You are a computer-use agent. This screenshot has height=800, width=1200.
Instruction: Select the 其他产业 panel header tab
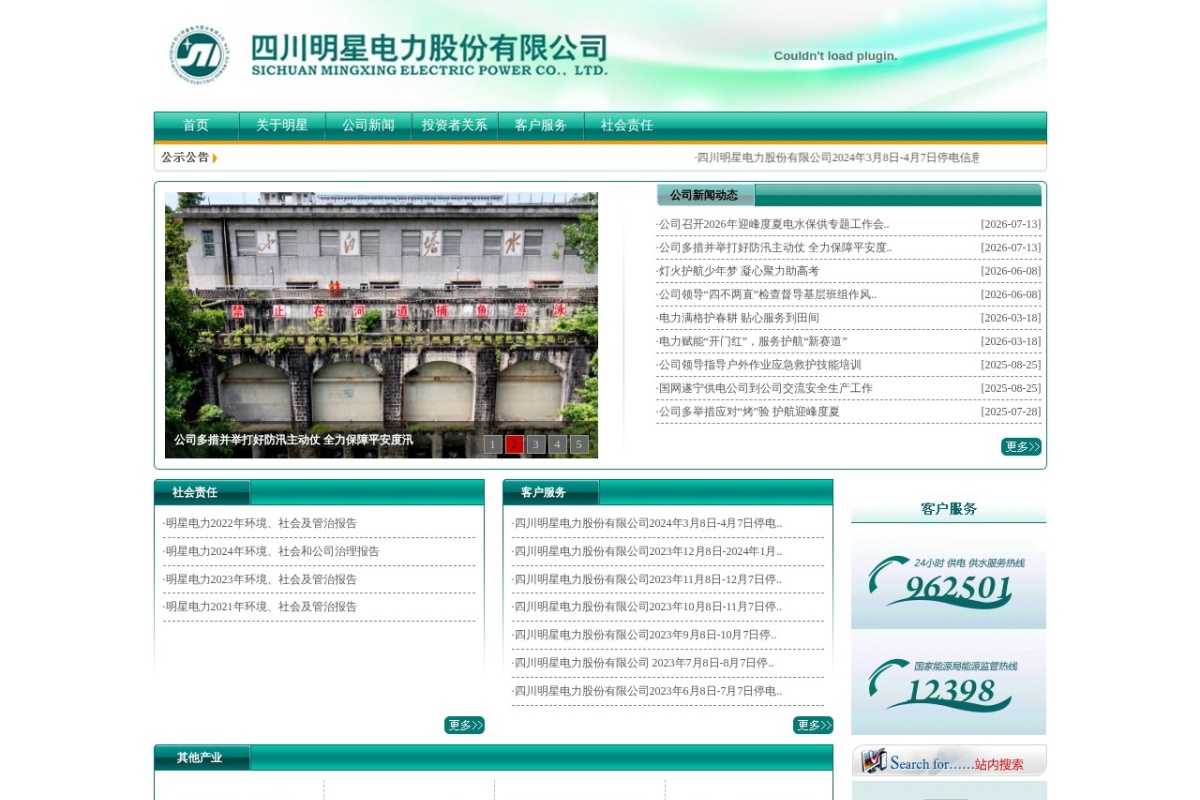click(202, 757)
